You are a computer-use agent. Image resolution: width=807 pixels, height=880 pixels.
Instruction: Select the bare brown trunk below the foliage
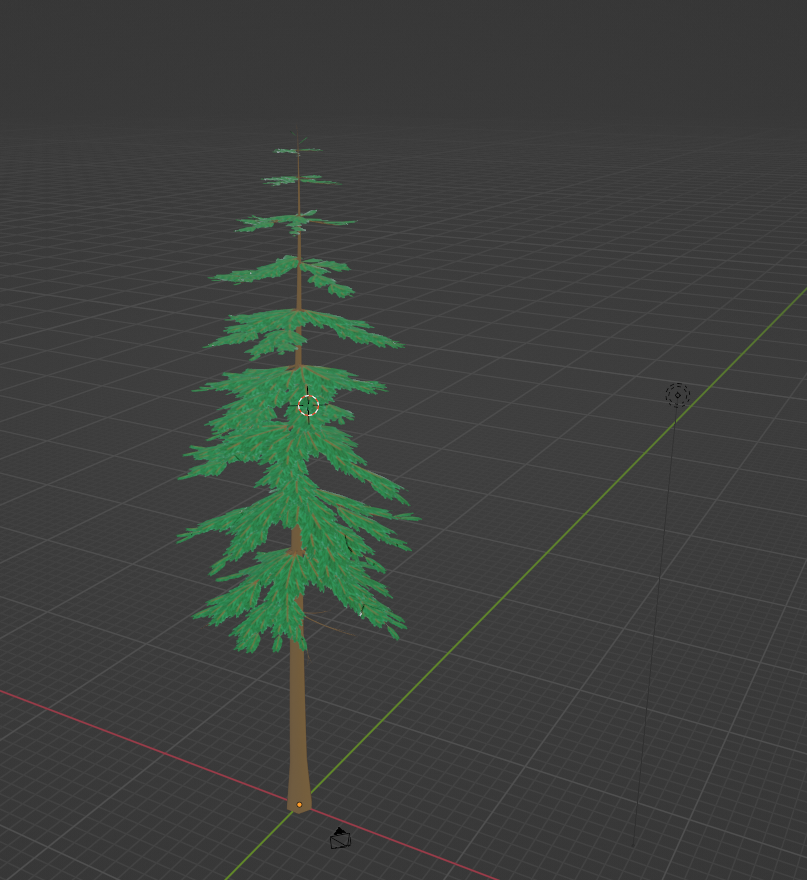(x=298, y=720)
